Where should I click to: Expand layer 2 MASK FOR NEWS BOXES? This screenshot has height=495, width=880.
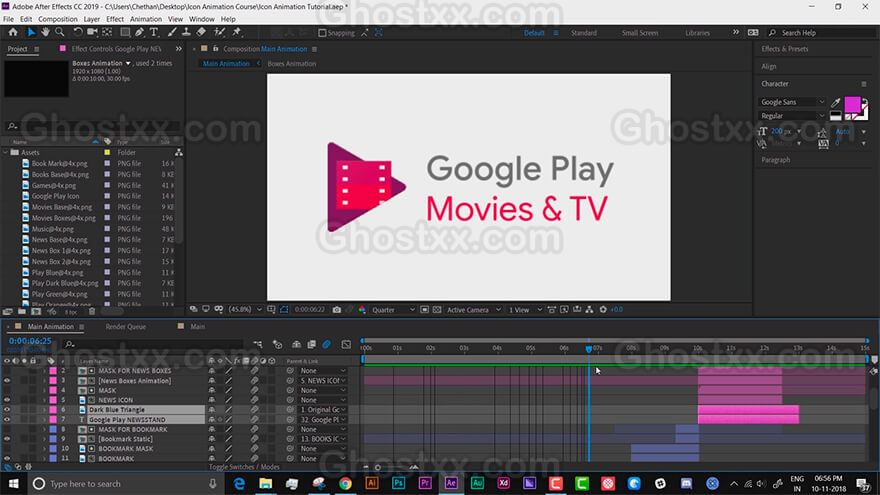pyautogui.click(x=44, y=371)
